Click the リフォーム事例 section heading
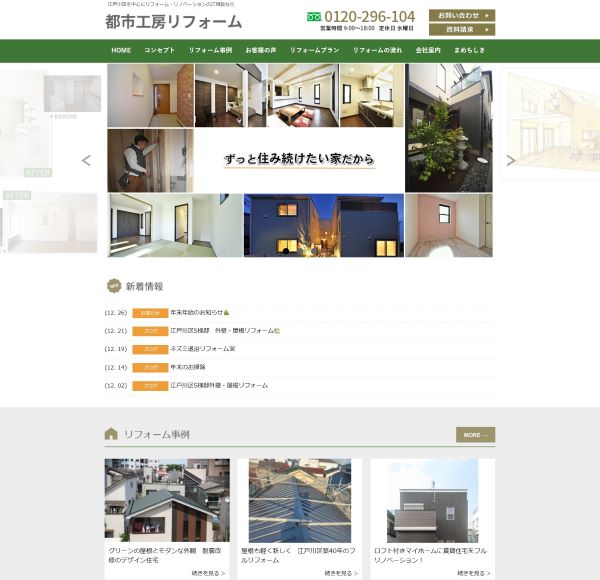This screenshot has width=600, height=580. tap(157, 434)
